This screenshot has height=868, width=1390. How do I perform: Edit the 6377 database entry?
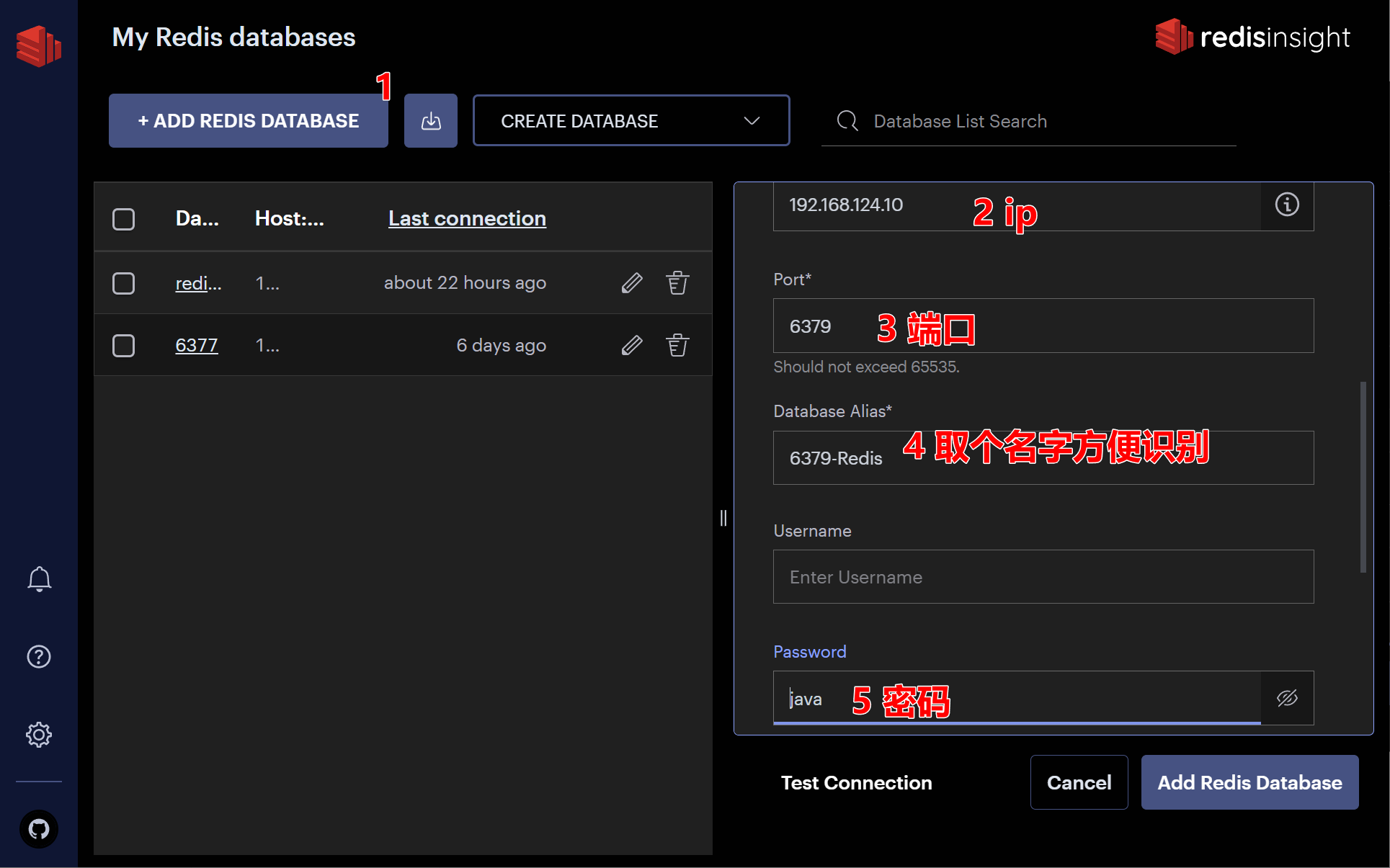pos(631,345)
